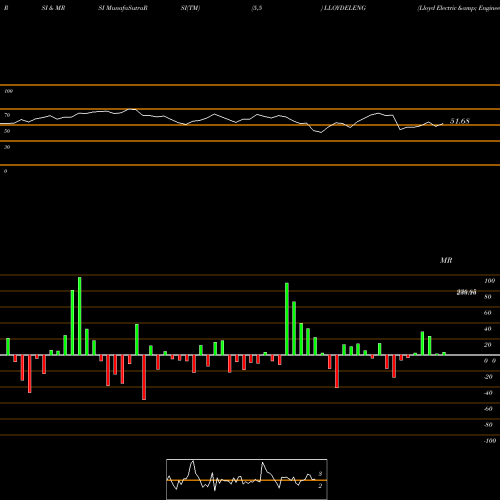Click the 0 label on the RSI axis
Viewport: 500px width, 500px height.
tap(5, 171)
